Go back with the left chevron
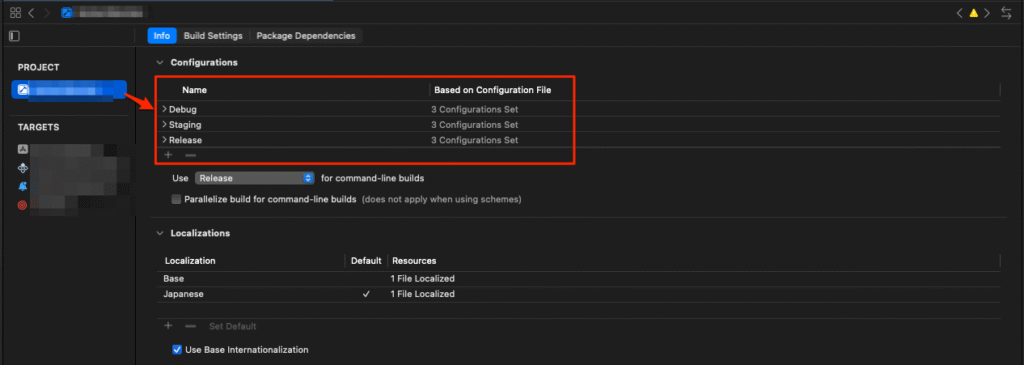Screen dimensions: 1024x365 [x=31, y=12]
